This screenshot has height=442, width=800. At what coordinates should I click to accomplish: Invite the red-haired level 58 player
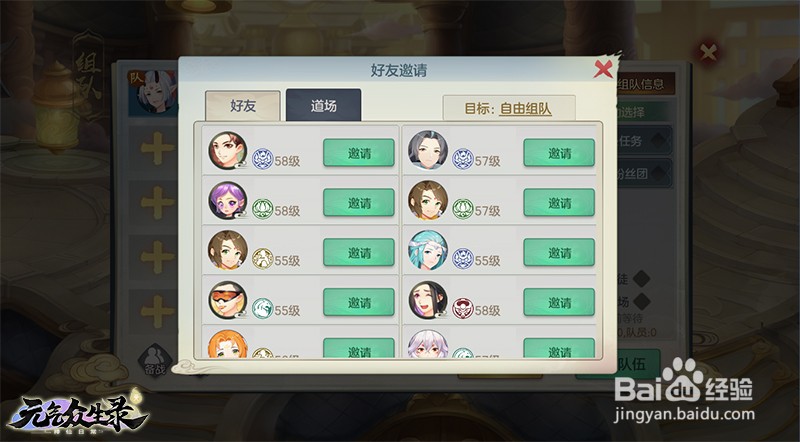tap(359, 153)
